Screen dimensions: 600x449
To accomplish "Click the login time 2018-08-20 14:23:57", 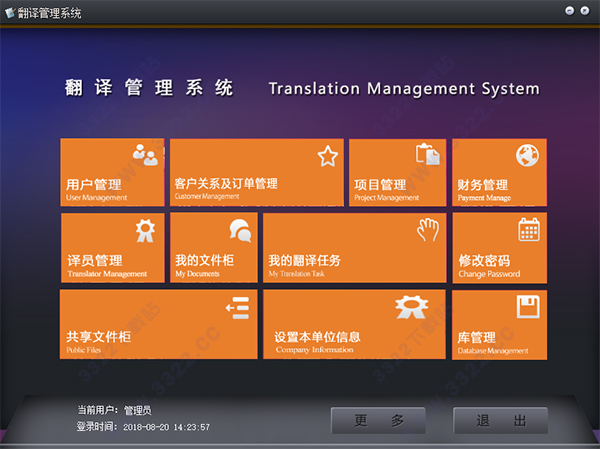I will click(166, 427).
